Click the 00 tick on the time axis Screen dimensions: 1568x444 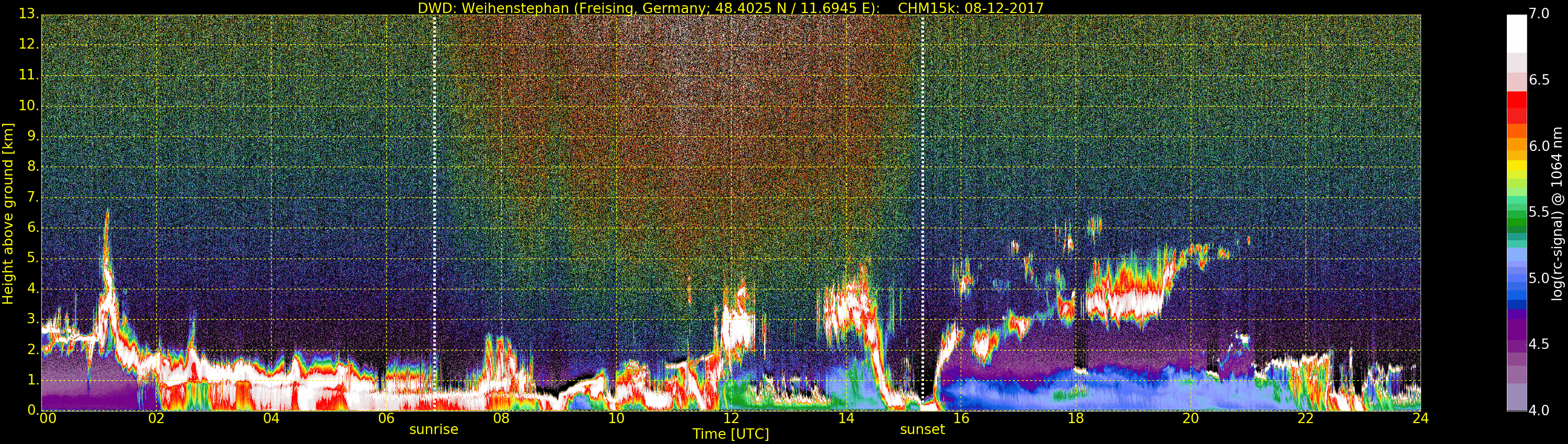tap(48, 418)
